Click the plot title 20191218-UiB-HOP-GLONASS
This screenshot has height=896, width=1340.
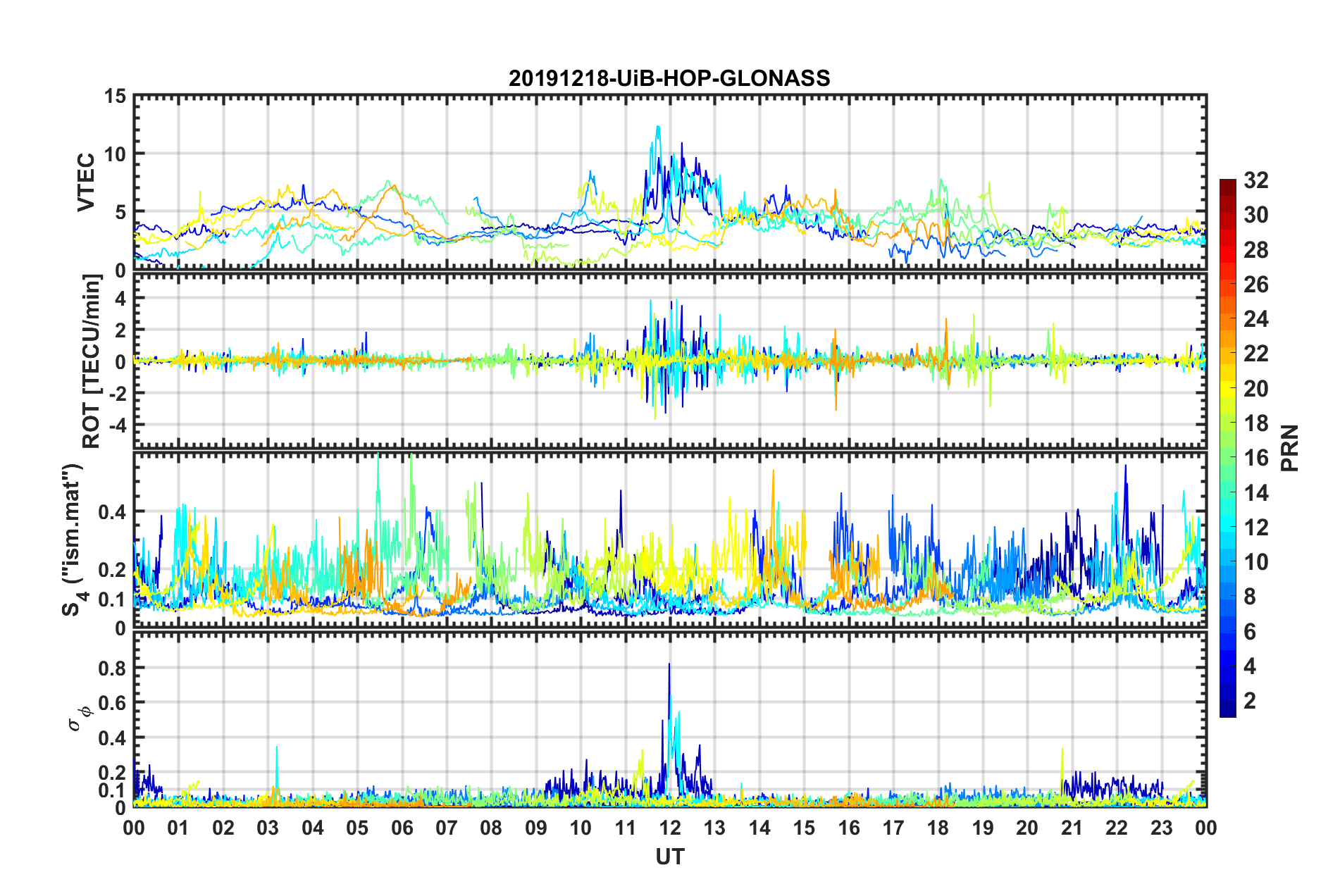point(669,77)
